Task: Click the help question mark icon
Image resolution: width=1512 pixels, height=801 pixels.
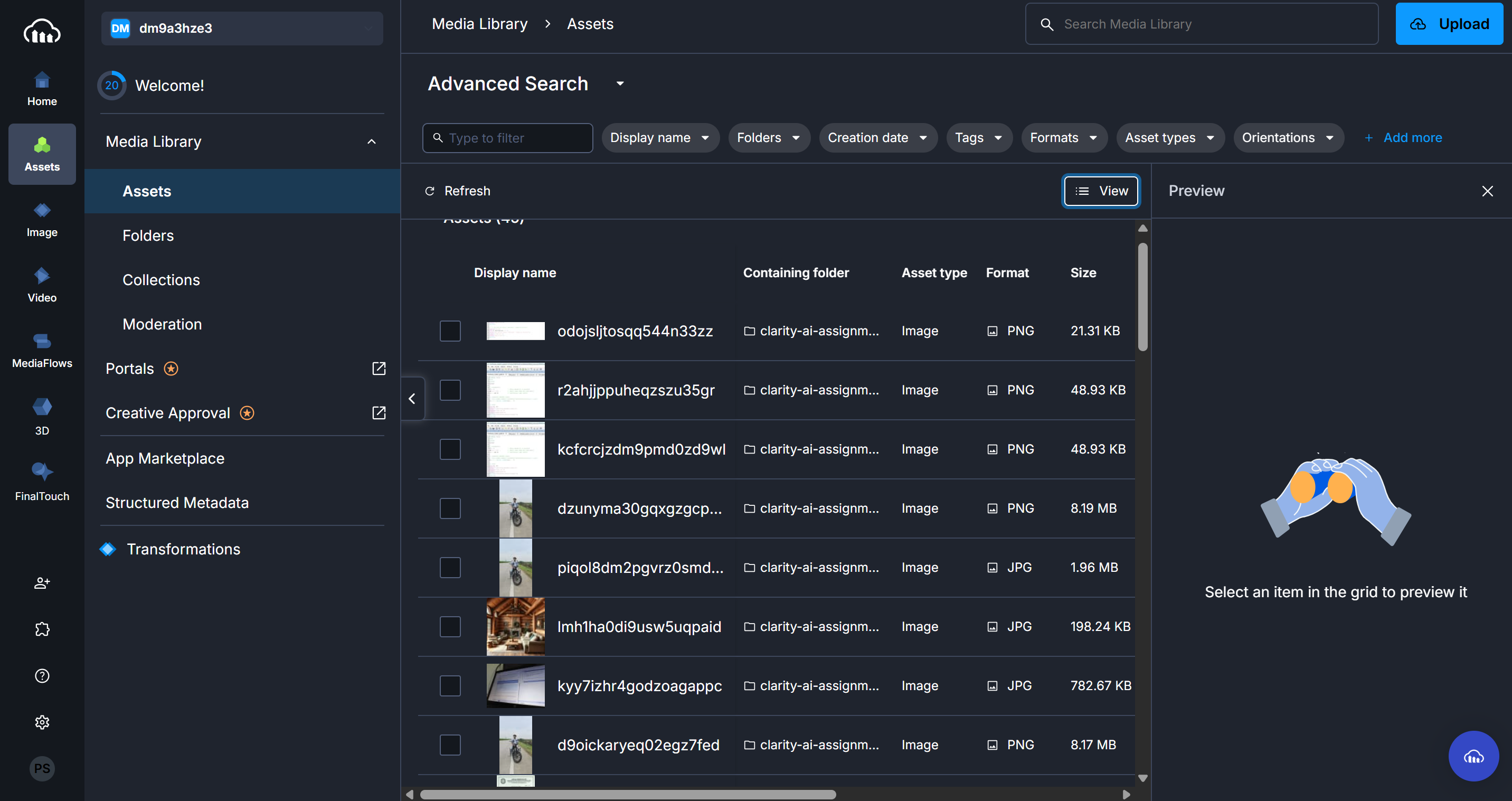Action: pos(42,676)
